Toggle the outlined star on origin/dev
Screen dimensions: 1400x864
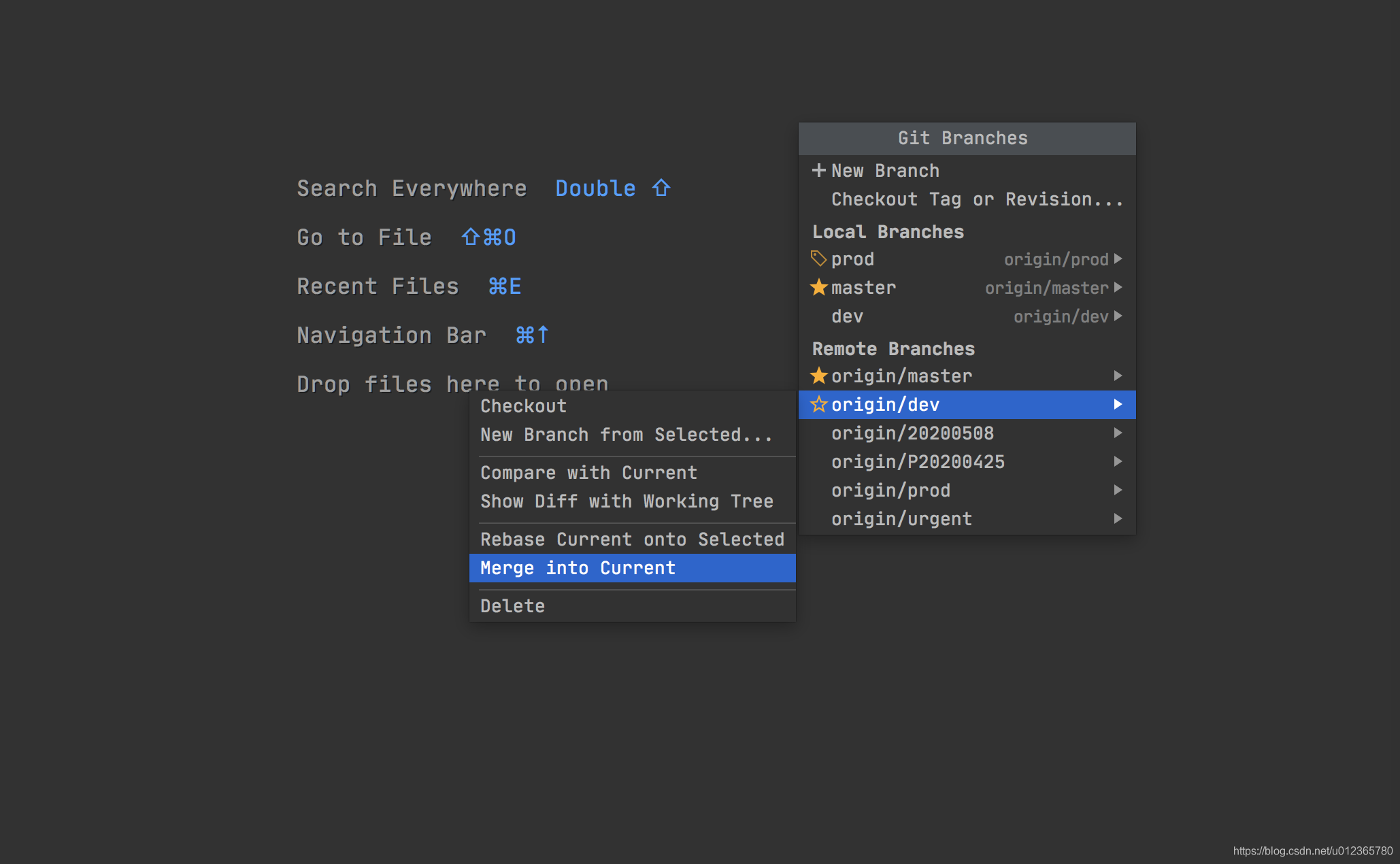pos(818,405)
